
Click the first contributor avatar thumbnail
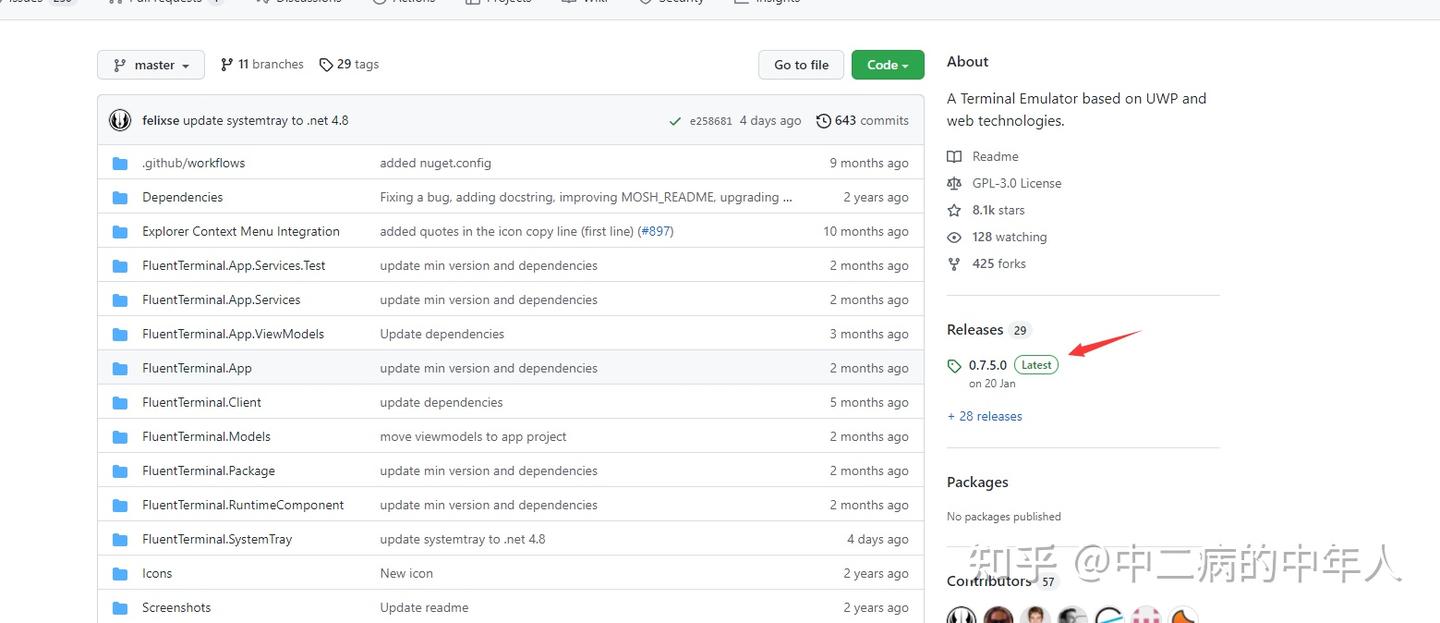pyautogui.click(x=961, y=616)
